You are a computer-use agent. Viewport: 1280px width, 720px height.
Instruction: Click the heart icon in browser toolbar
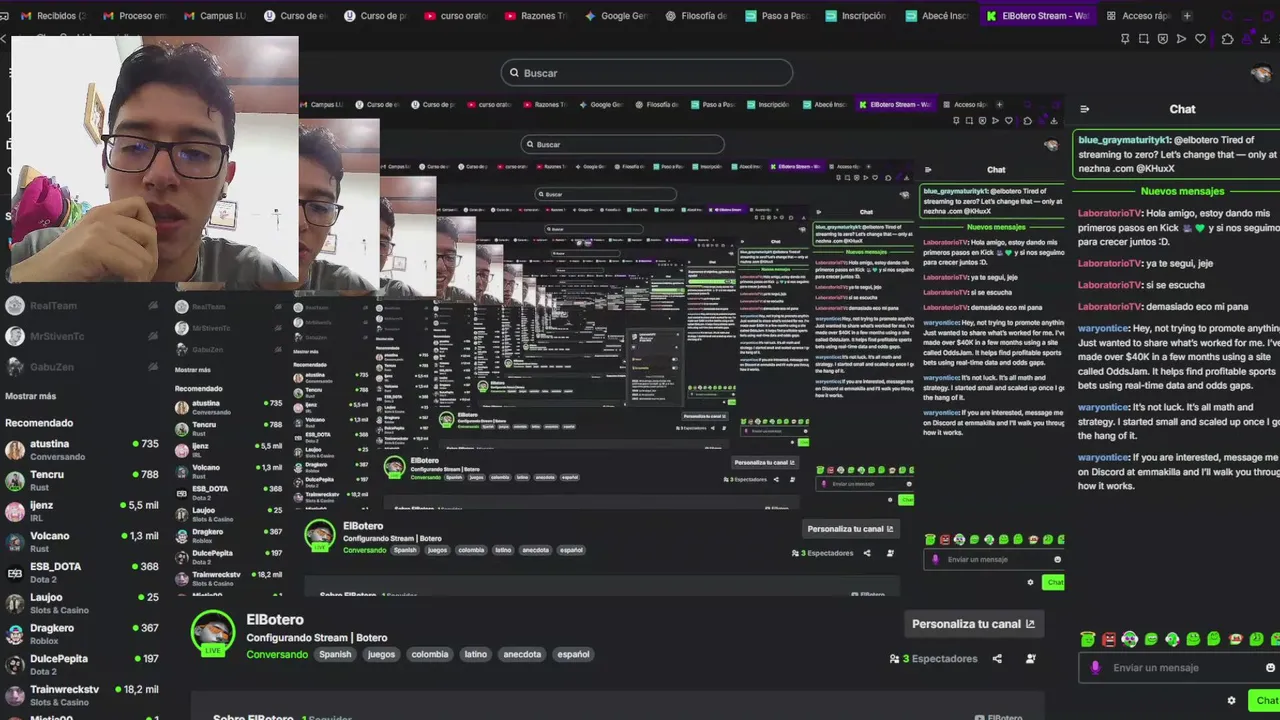(x=1200, y=39)
